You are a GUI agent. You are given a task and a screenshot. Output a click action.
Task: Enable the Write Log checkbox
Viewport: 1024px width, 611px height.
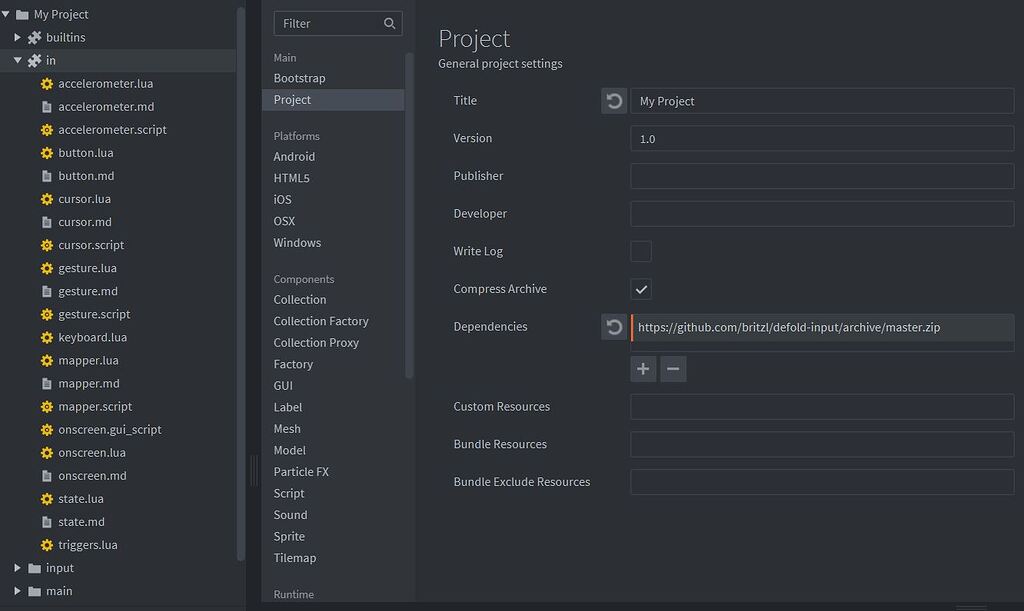coord(640,251)
